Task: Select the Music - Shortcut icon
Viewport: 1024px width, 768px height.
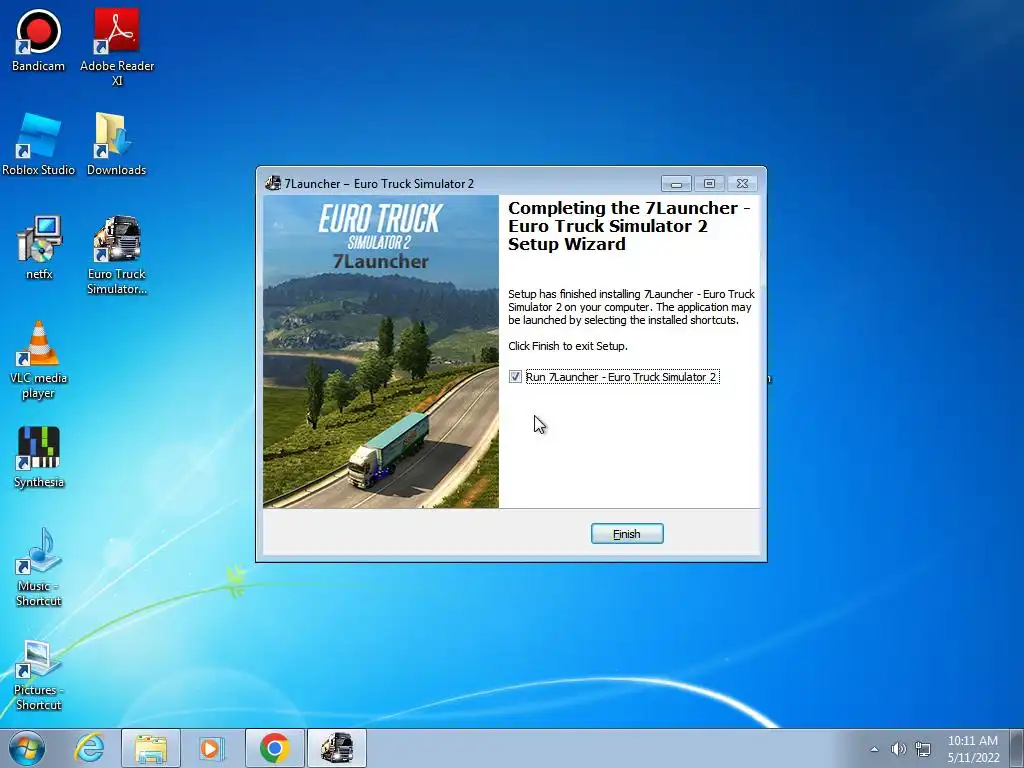Action: 39,567
